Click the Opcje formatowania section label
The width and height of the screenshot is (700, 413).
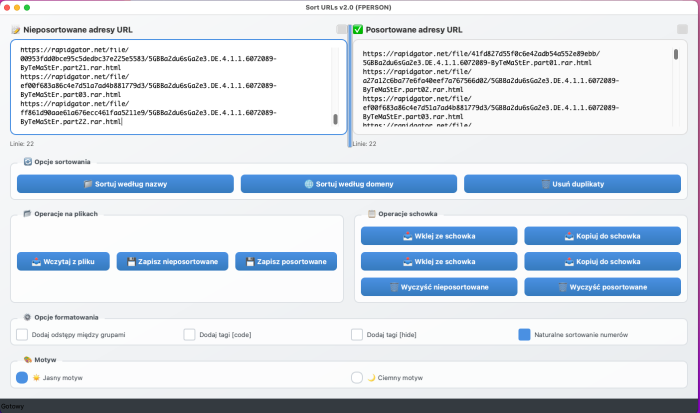click(x=66, y=317)
